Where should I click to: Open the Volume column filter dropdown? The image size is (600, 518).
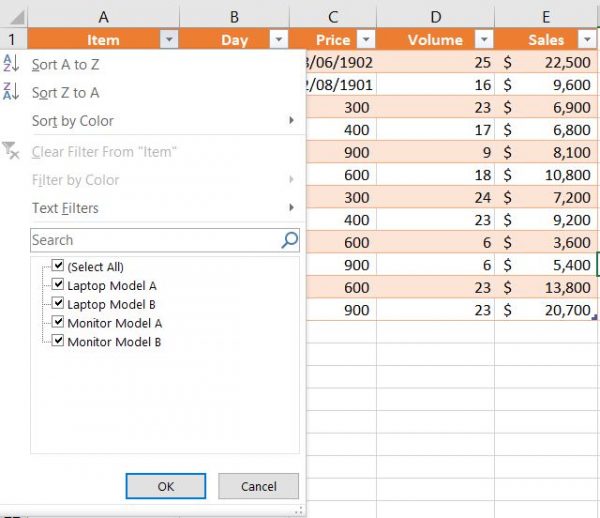[484, 39]
